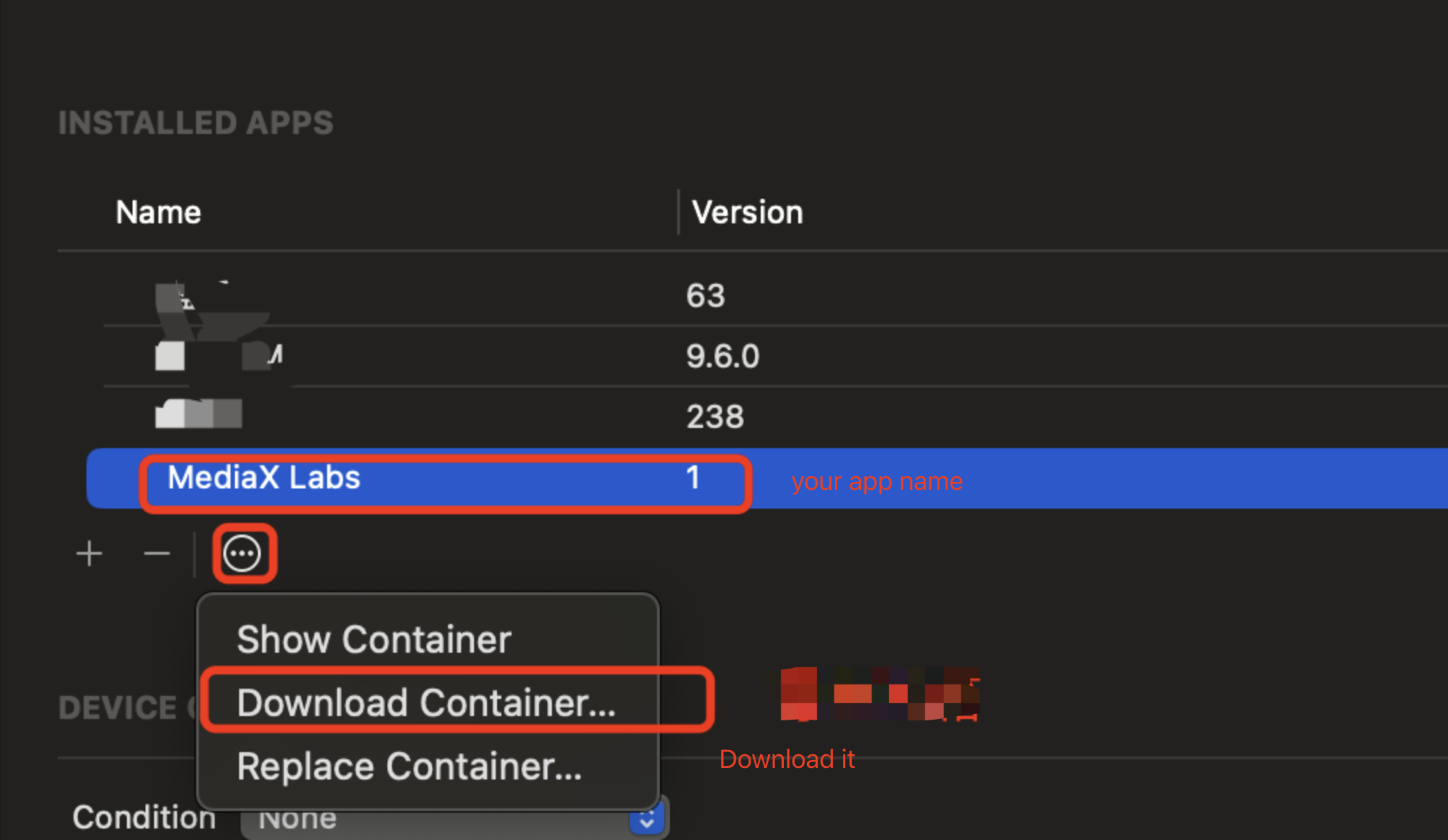Open the circled ellipsis actions button
1448x840 pixels.
point(242,554)
